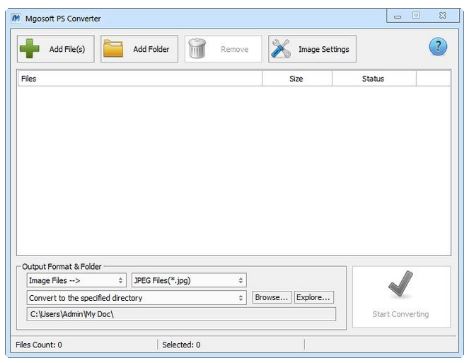Viewport: 467px width, 363px height.
Task: Click the Files Count: 0 status text
Action: coord(39,345)
